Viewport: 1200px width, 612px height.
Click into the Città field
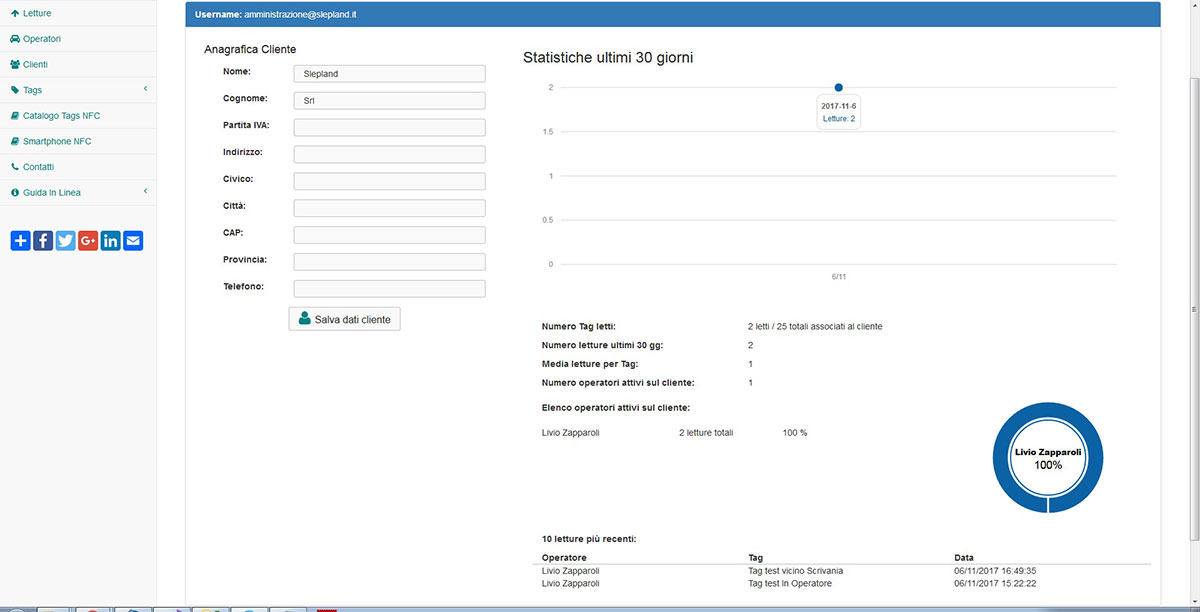click(x=389, y=208)
